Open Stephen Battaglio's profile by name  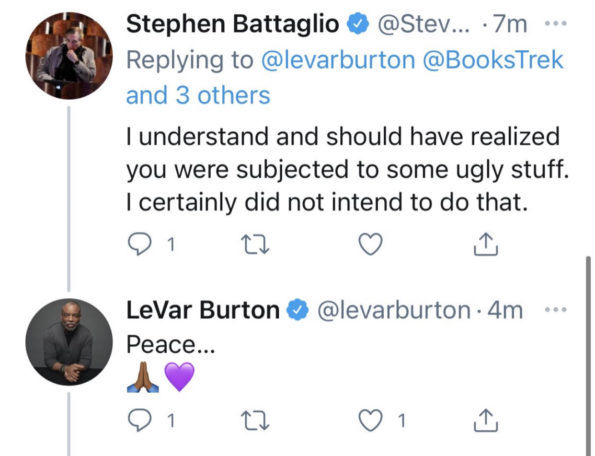pos(232,24)
